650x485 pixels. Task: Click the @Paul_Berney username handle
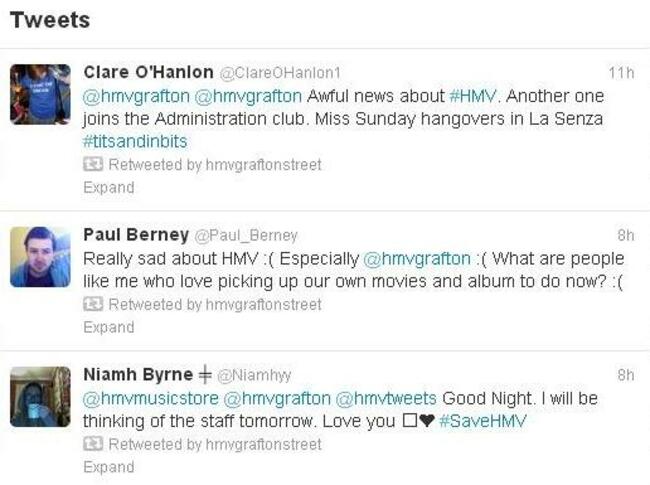tap(246, 235)
